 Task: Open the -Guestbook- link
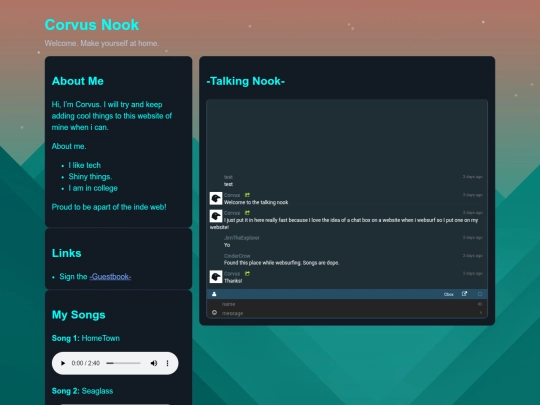(110, 277)
